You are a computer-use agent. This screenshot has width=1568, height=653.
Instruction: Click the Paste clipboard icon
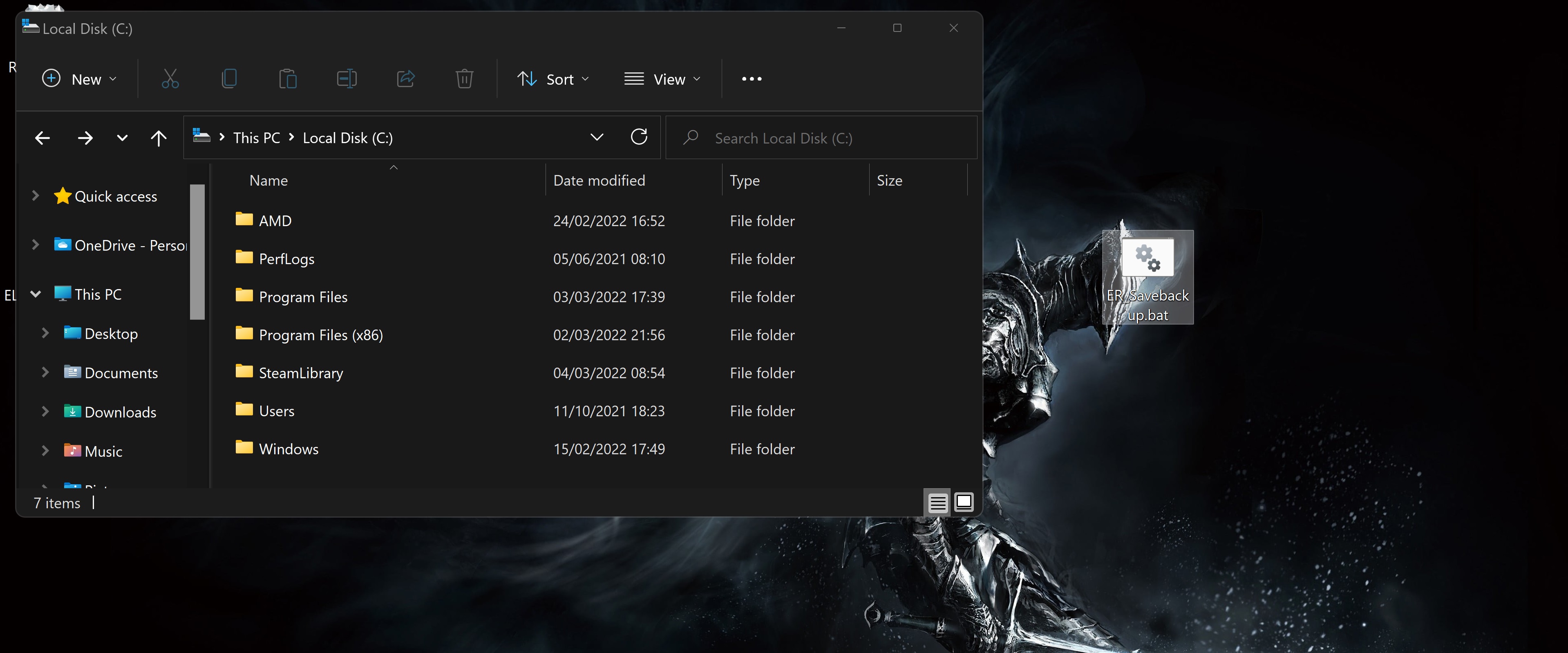pos(287,79)
